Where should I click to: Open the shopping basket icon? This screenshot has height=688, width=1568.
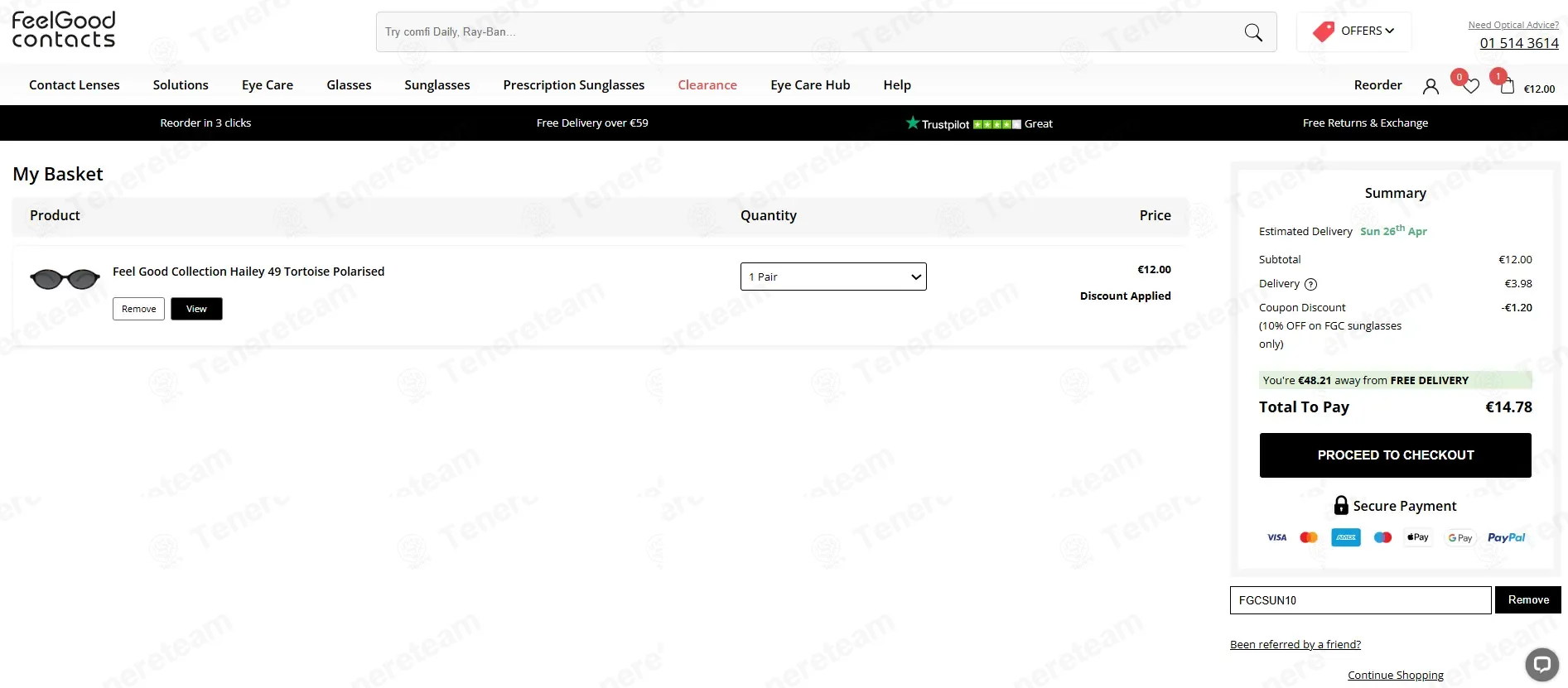pyautogui.click(x=1508, y=86)
